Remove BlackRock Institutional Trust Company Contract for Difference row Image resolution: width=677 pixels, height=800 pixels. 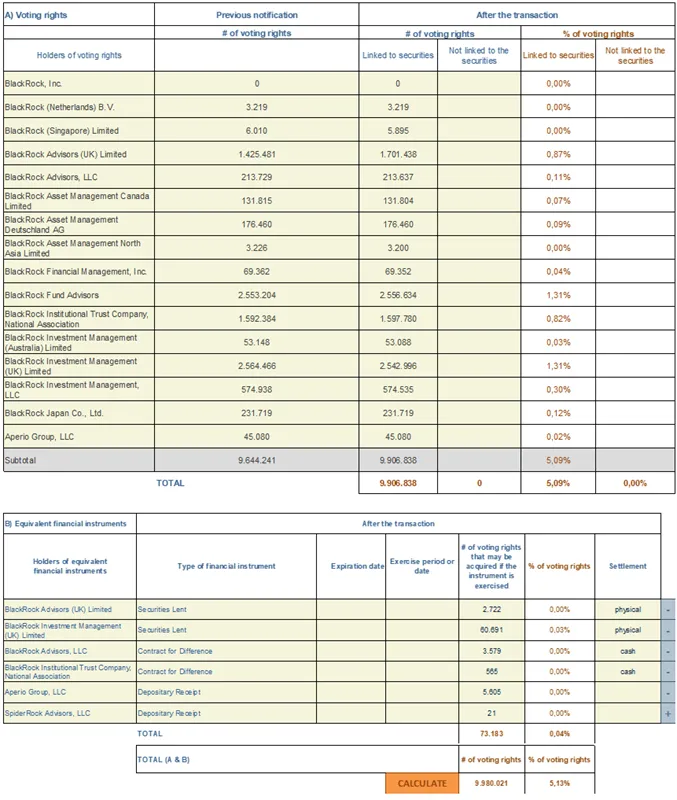tap(668, 671)
